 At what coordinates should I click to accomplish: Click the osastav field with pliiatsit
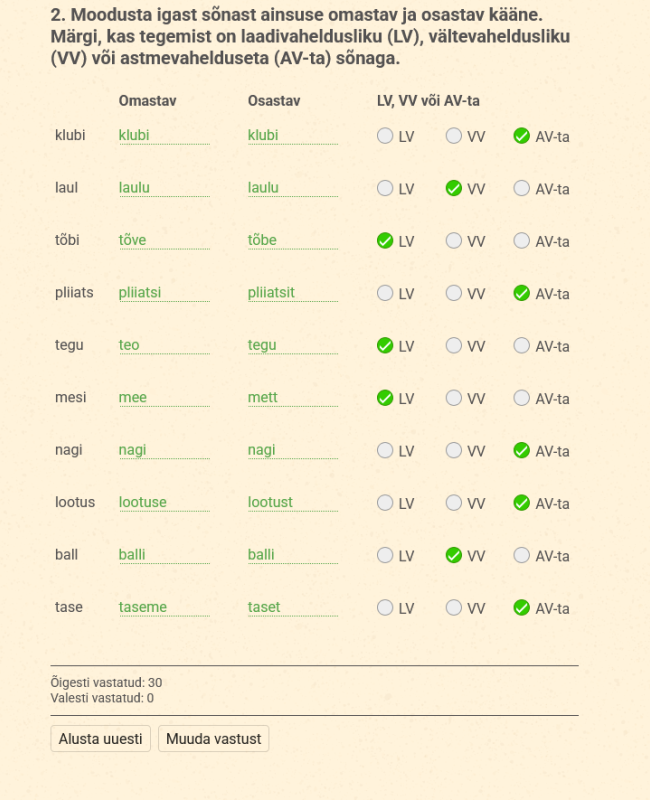[x=292, y=293]
